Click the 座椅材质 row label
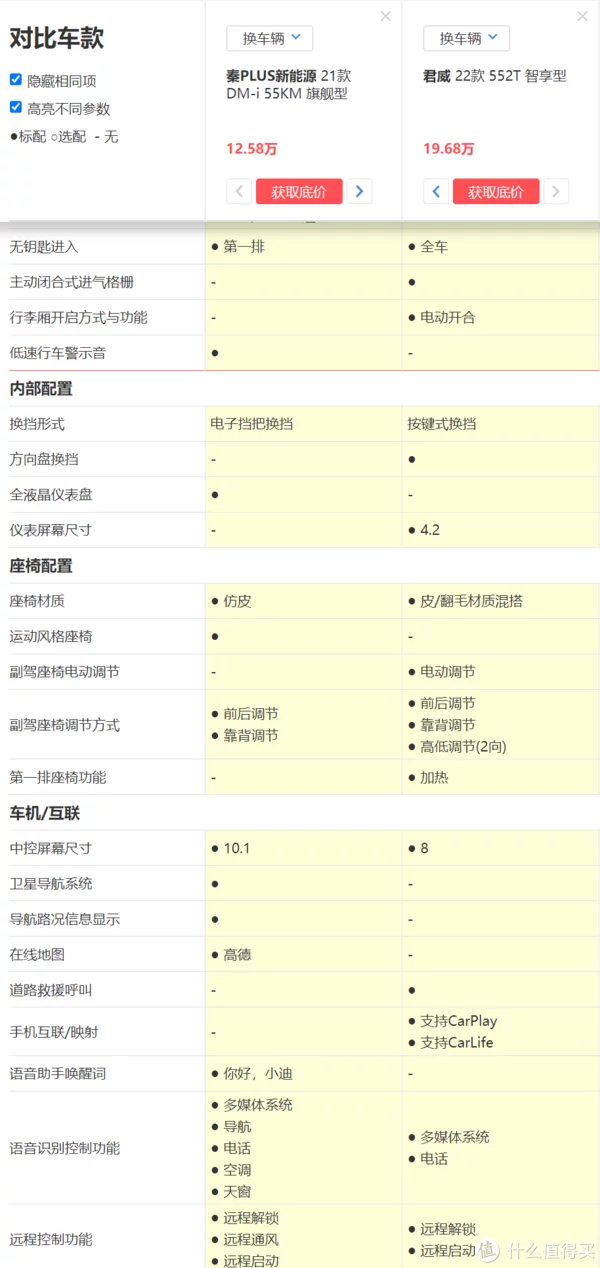Screen dimensions: 600x1268 37,601
